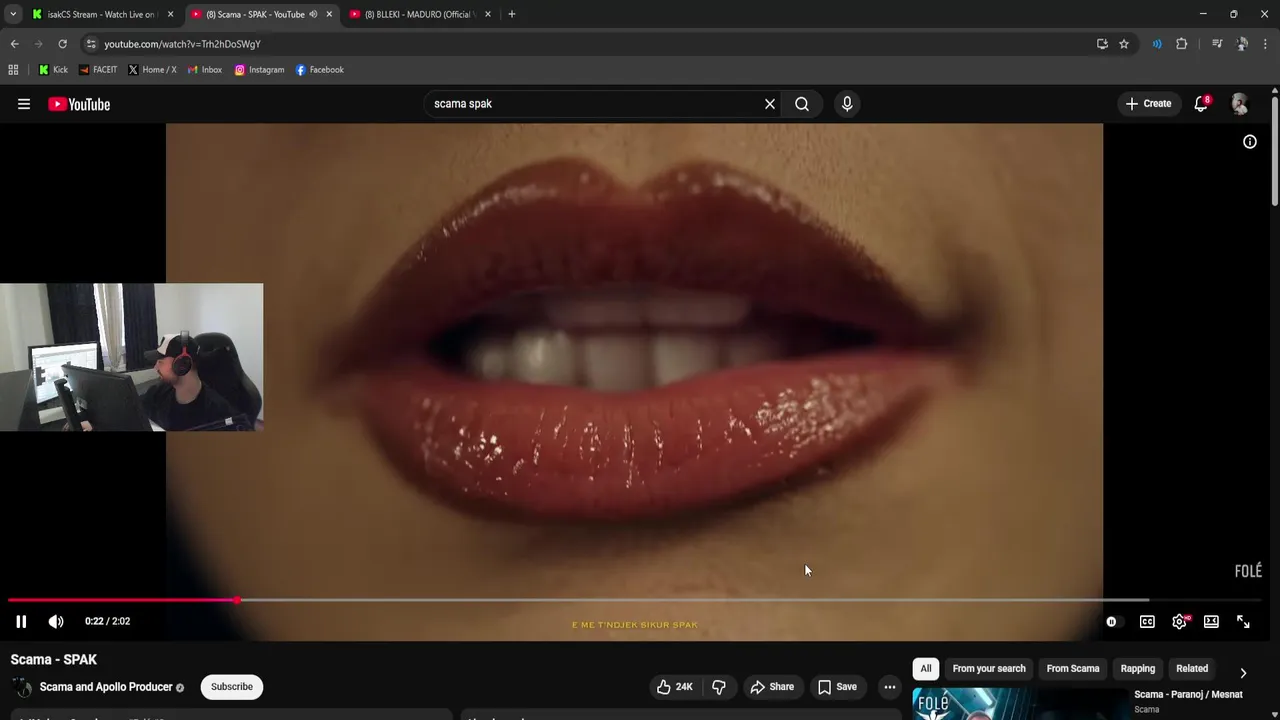Select the From Scama chip
The width and height of the screenshot is (1280, 720).
1073,669
